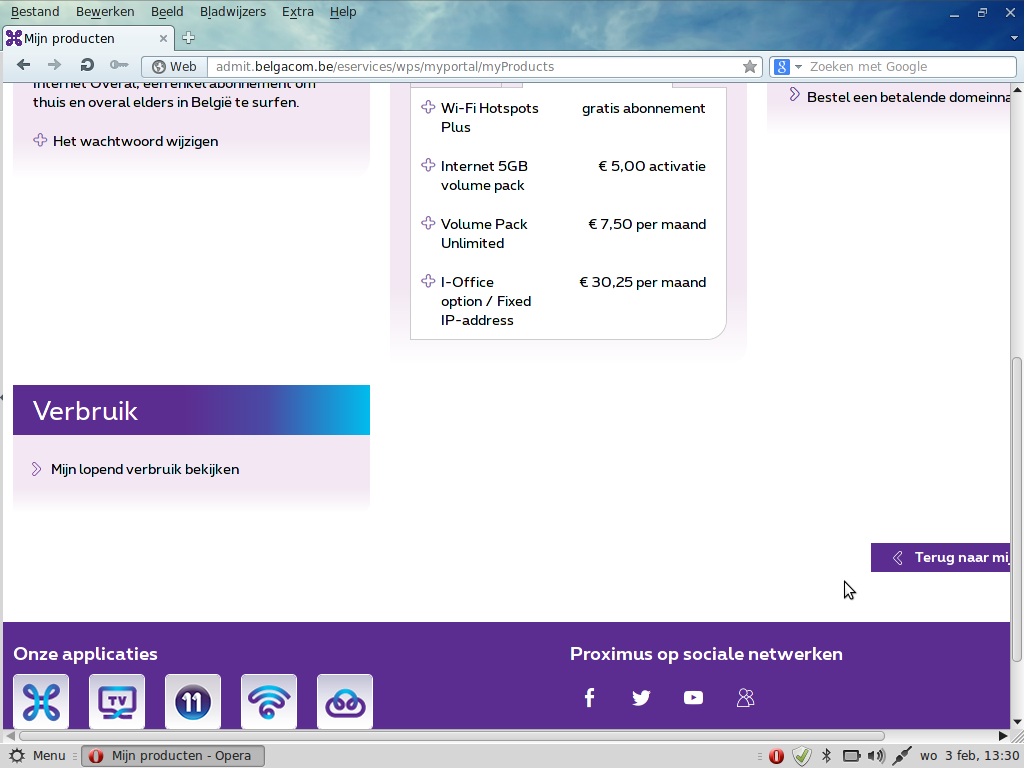The height and width of the screenshot is (768, 1024).
Task: Open the Bladwijzers menu
Action: coord(233,12)
